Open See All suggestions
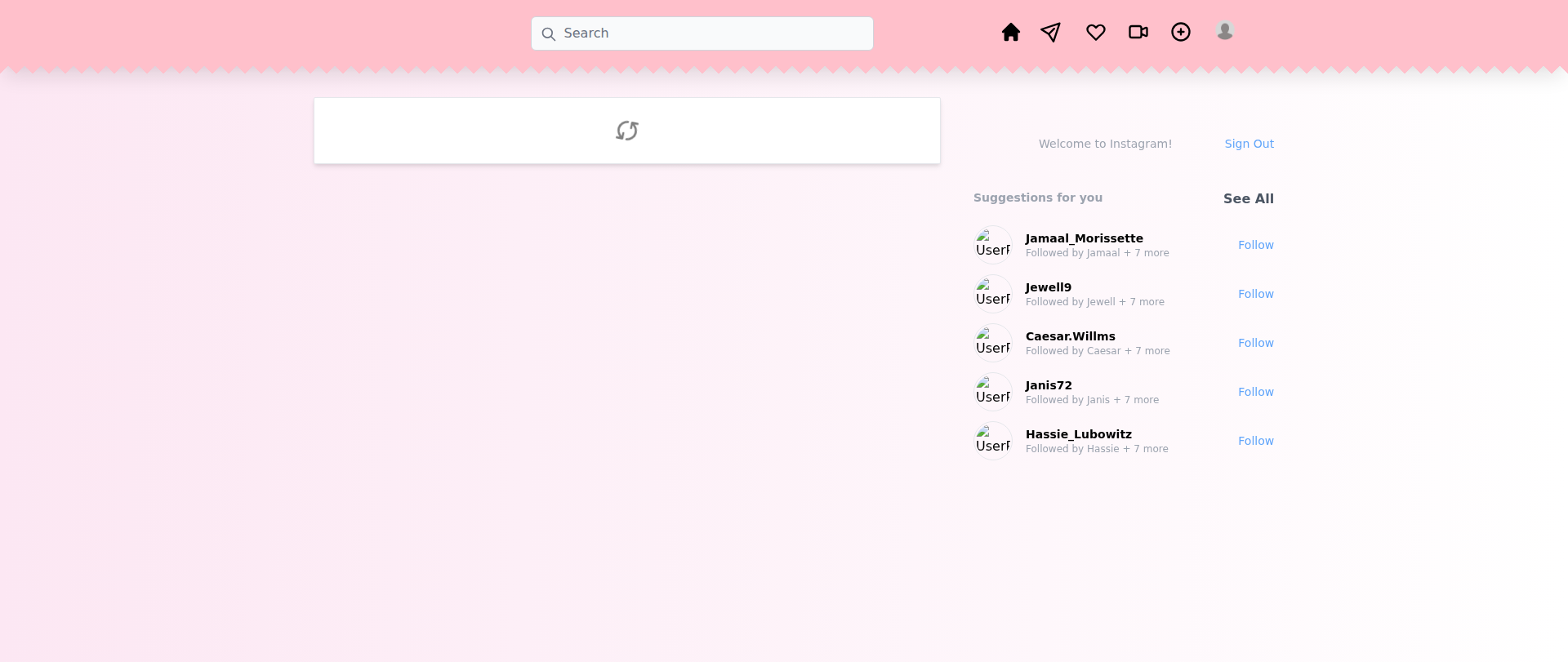Image resolution: width=1568 pixels, height=662 pixels. click(x=1248, y=198)
